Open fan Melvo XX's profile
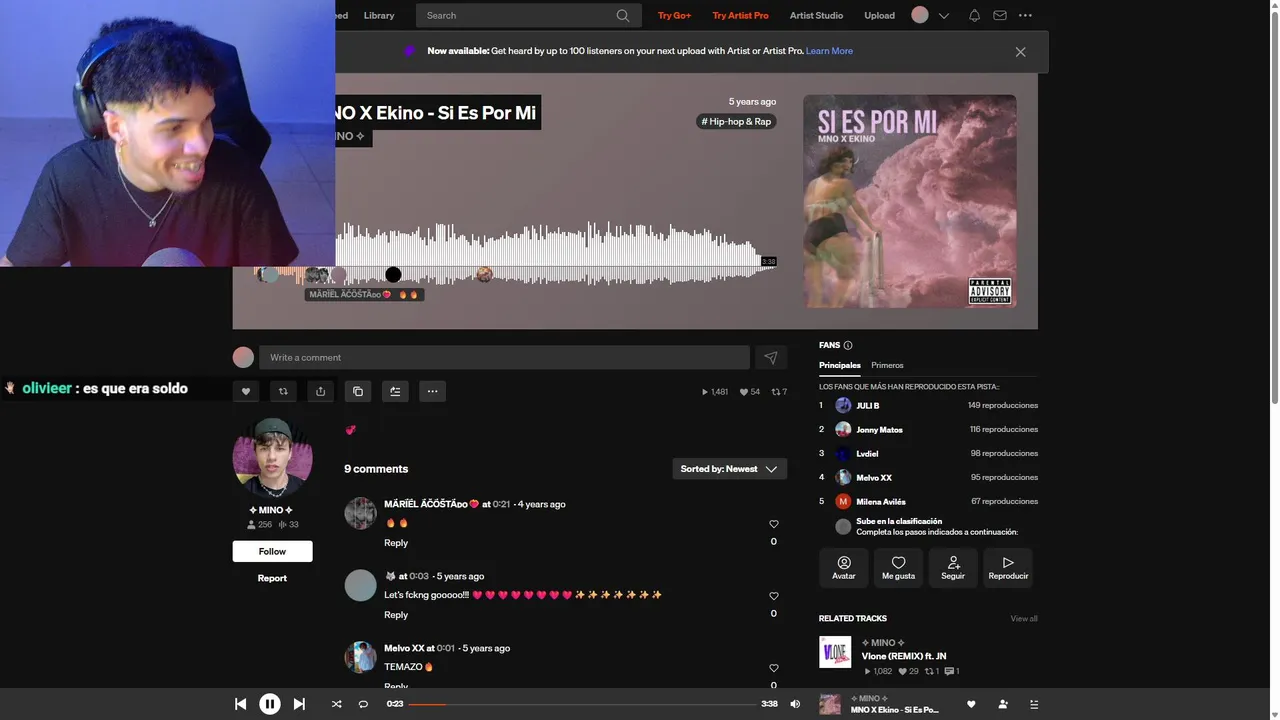This screenshot has width=1280, height=720. (874, 478)
